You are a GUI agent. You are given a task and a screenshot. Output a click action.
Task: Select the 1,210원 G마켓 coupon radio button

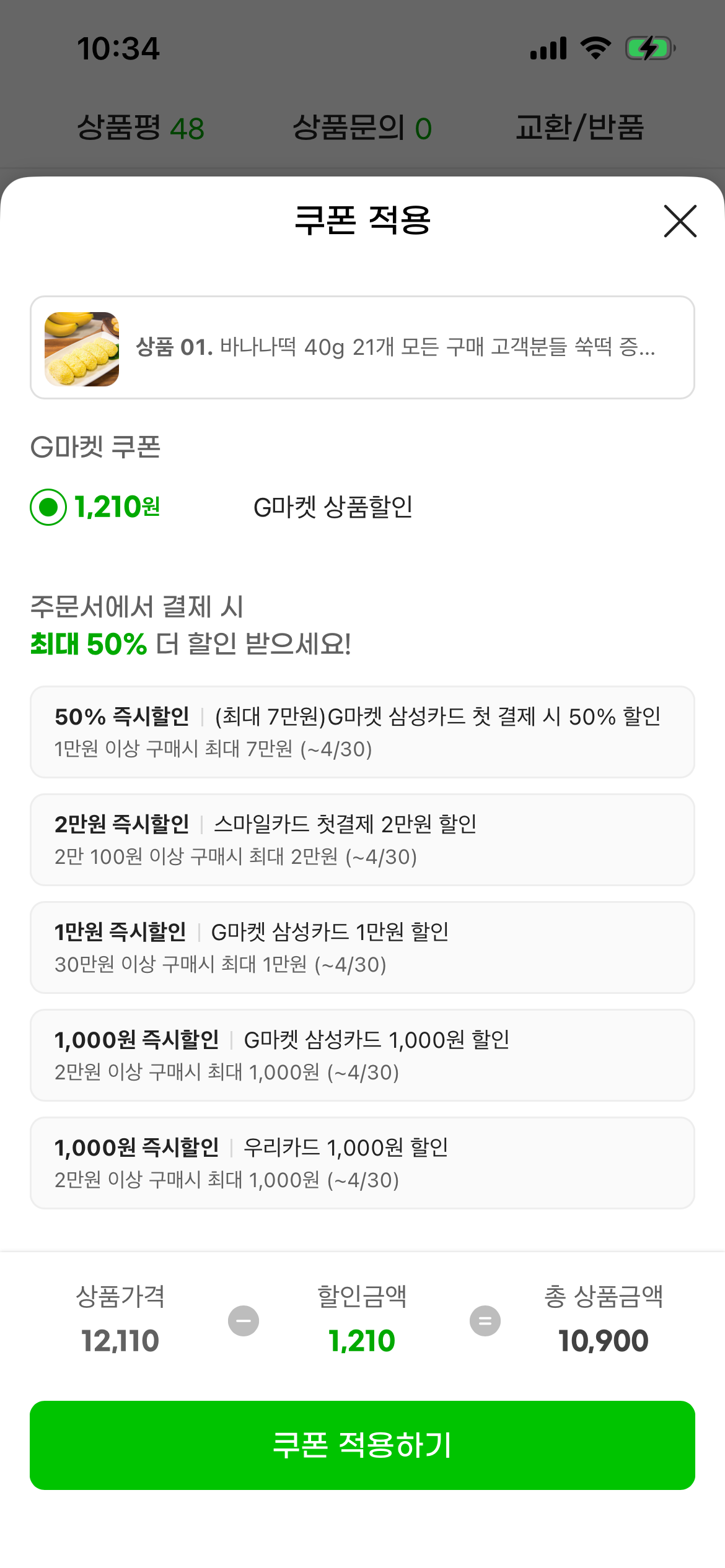tap(48, 507)
